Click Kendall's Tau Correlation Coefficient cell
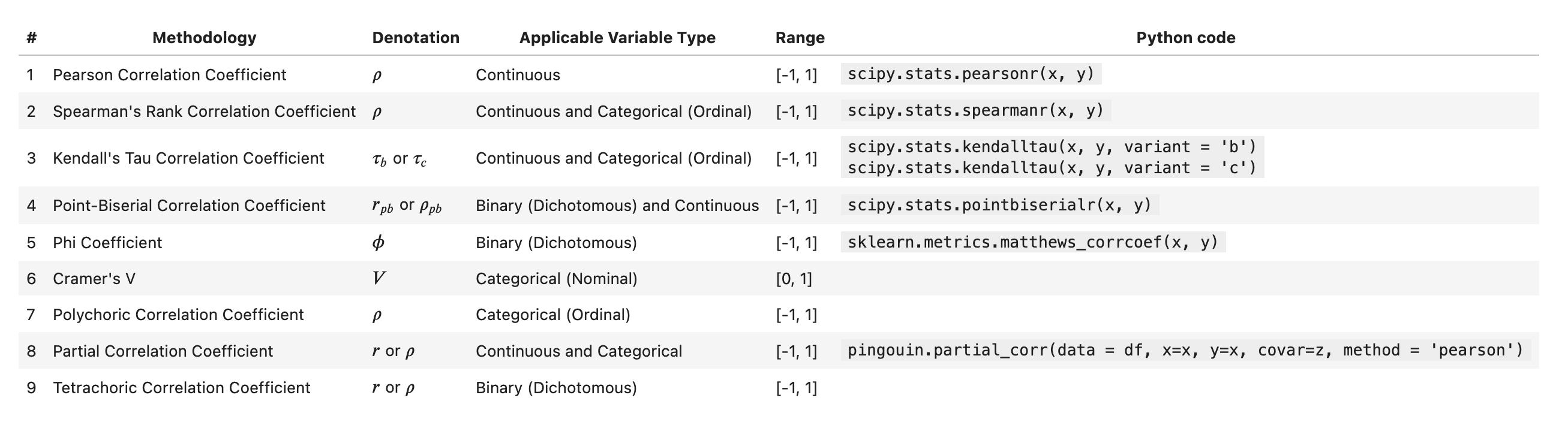The height and width of the screenshot is (422, 1568). [188, 158]
